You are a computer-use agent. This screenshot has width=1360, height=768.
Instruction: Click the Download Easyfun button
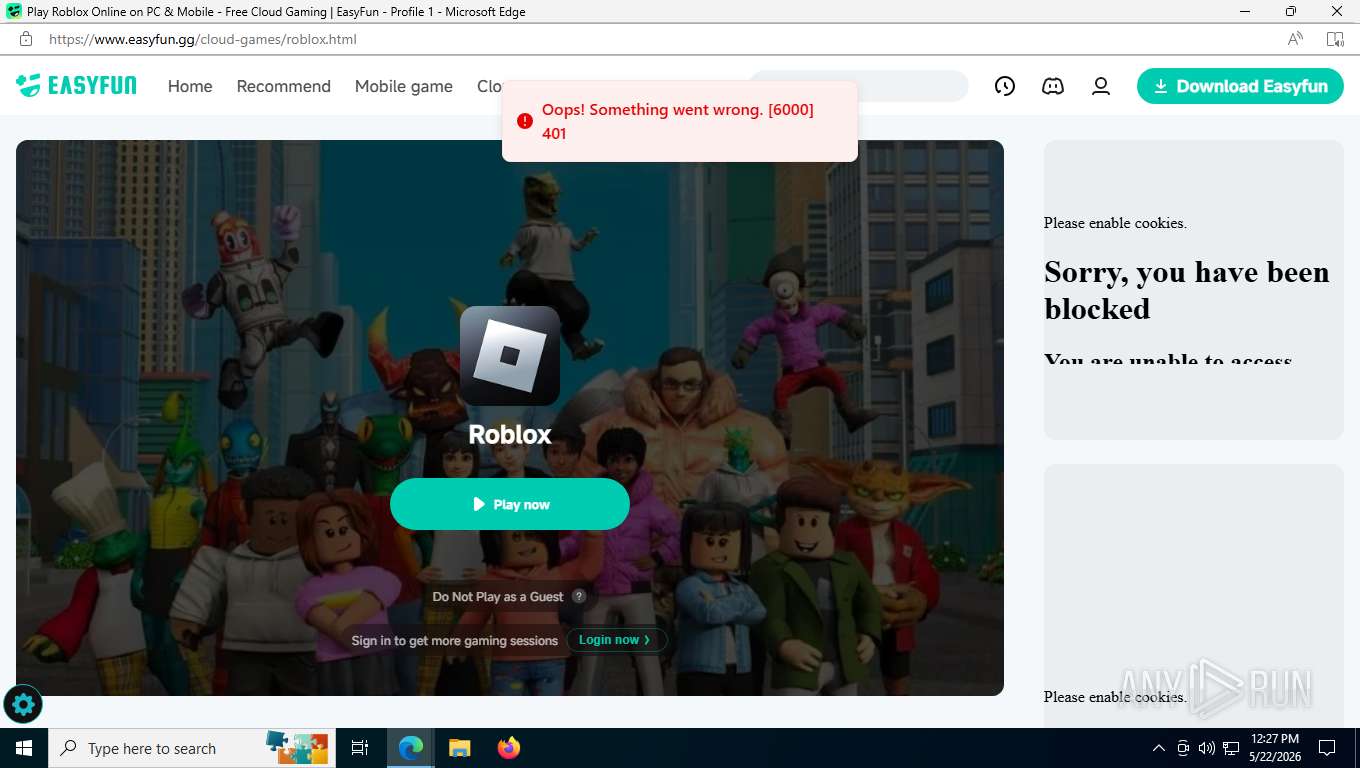[x=1240, y=86]
